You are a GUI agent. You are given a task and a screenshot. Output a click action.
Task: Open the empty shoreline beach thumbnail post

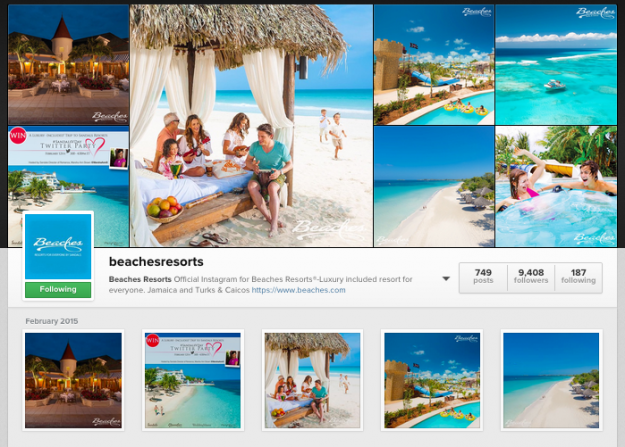551,380
